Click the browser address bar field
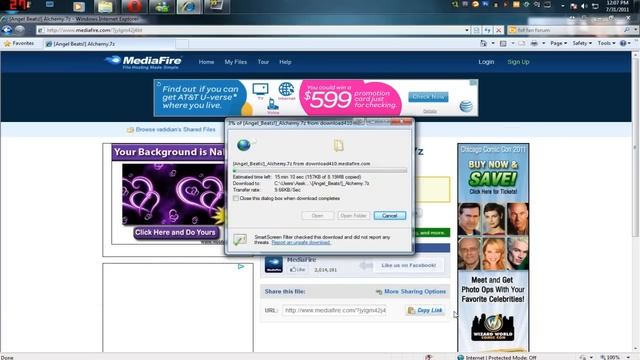This screenshot has height=360, width=640. pyautogui.click(x=253, y=30)
